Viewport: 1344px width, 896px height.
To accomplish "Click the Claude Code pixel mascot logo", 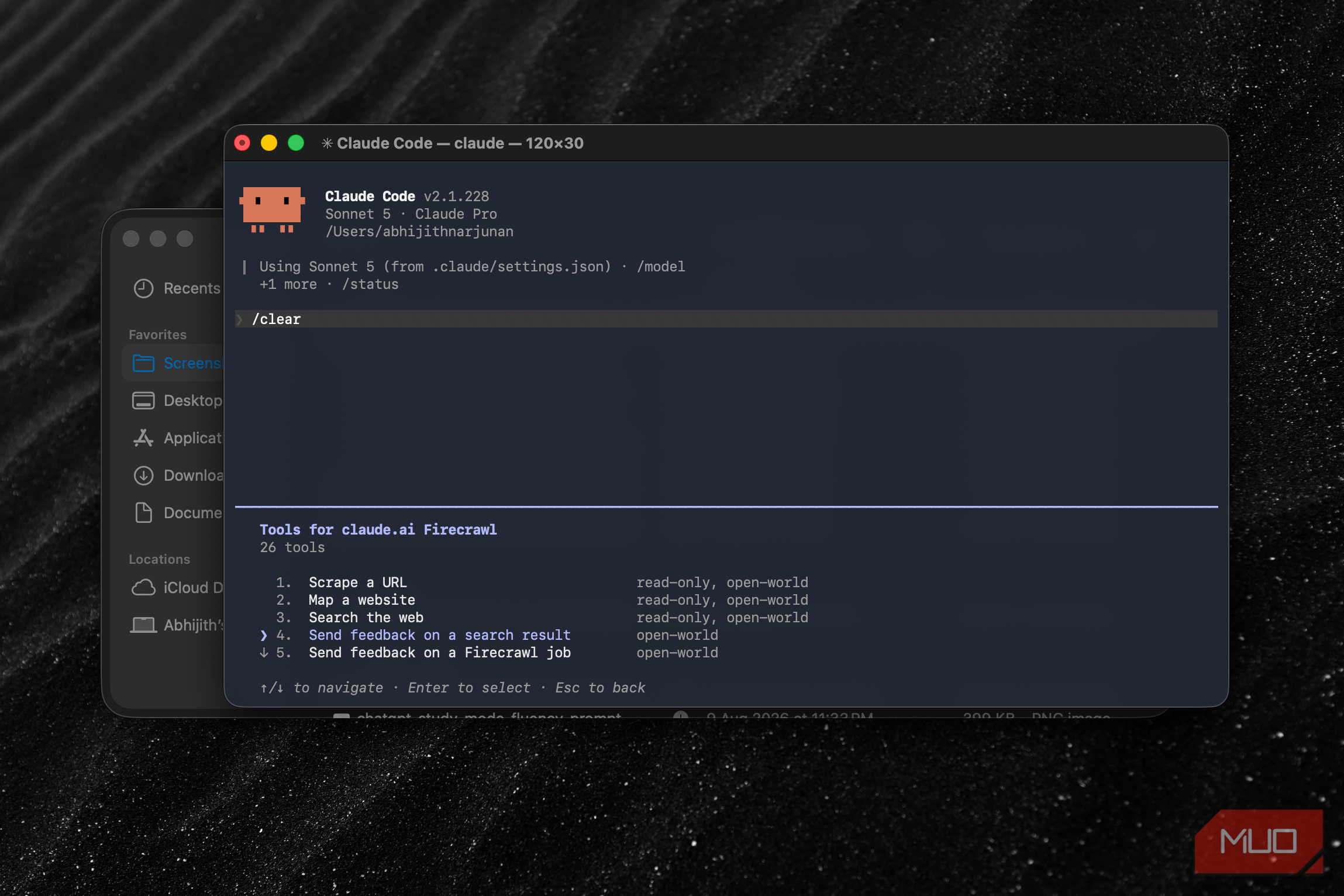I will pos(272,209).
